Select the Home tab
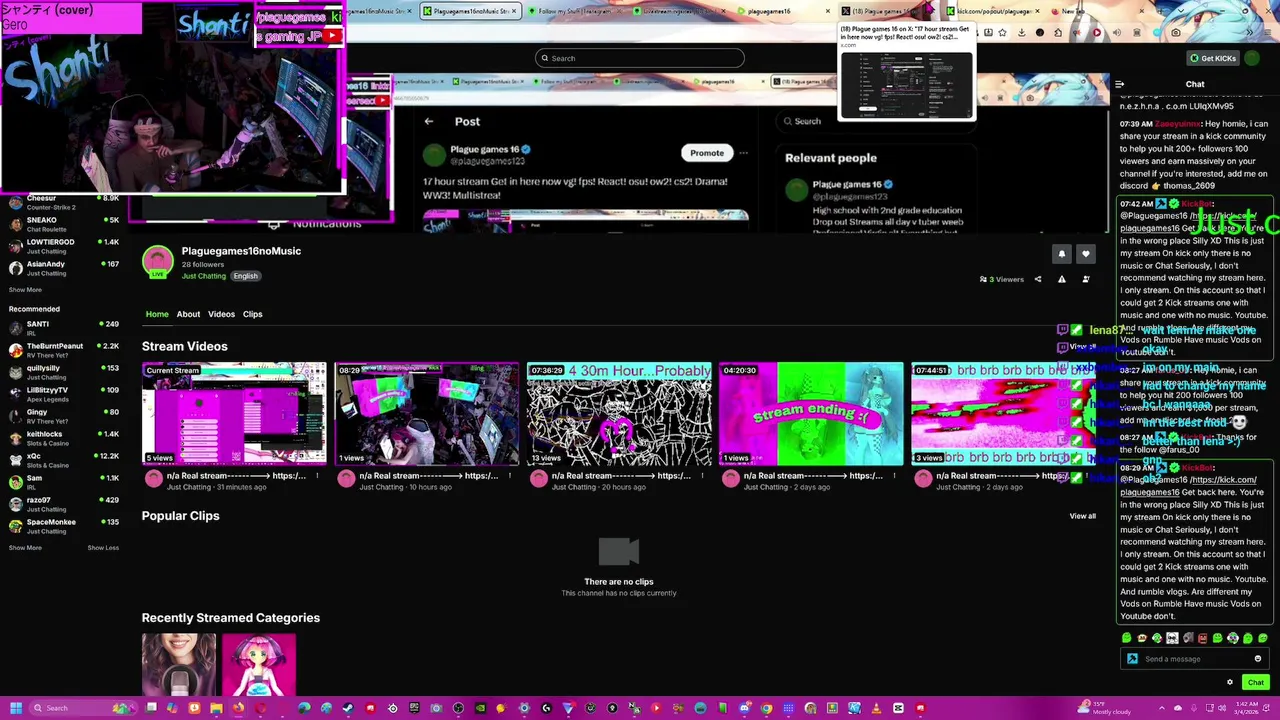Screen dimensions: 1280x720 coord(157,314)
